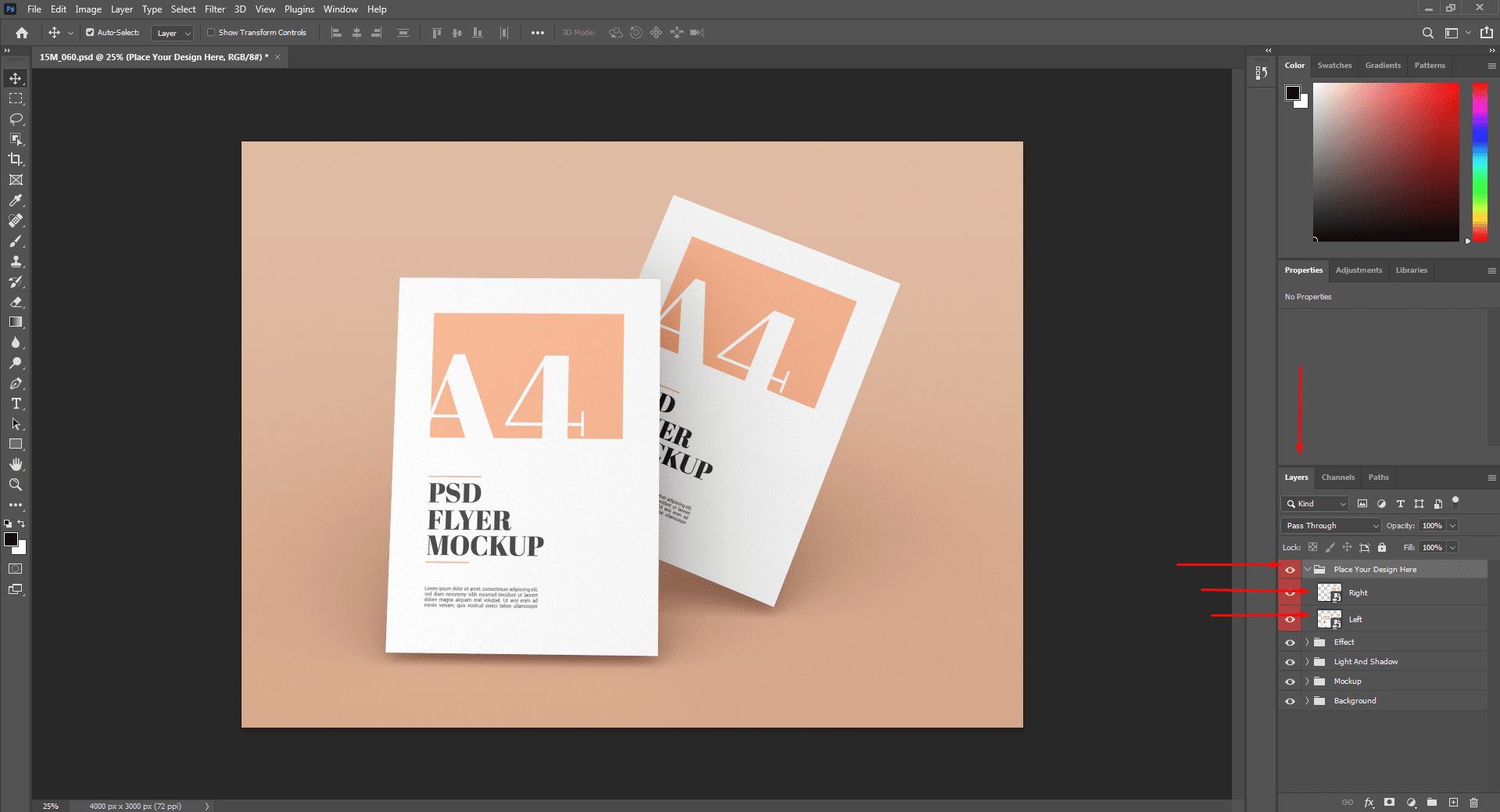The height and width of the screenshot is (812, 1500).
Task: Select the Eyedropper tool
Action: pyautogui.click(x=16, y=200)
